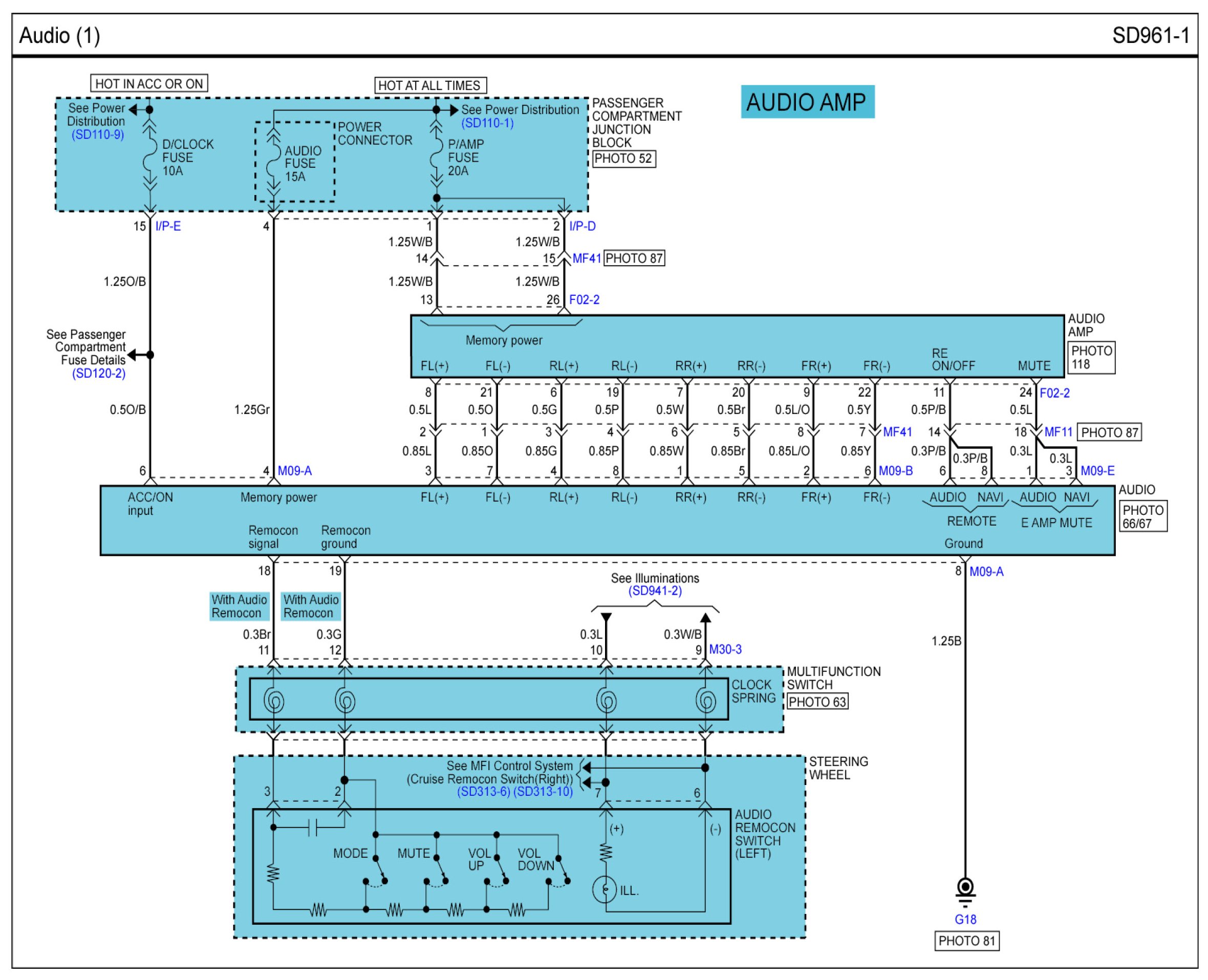Click the AUDIO FUSE 15A symbol
Screen dimensions: 1208x980
(273, 161)
